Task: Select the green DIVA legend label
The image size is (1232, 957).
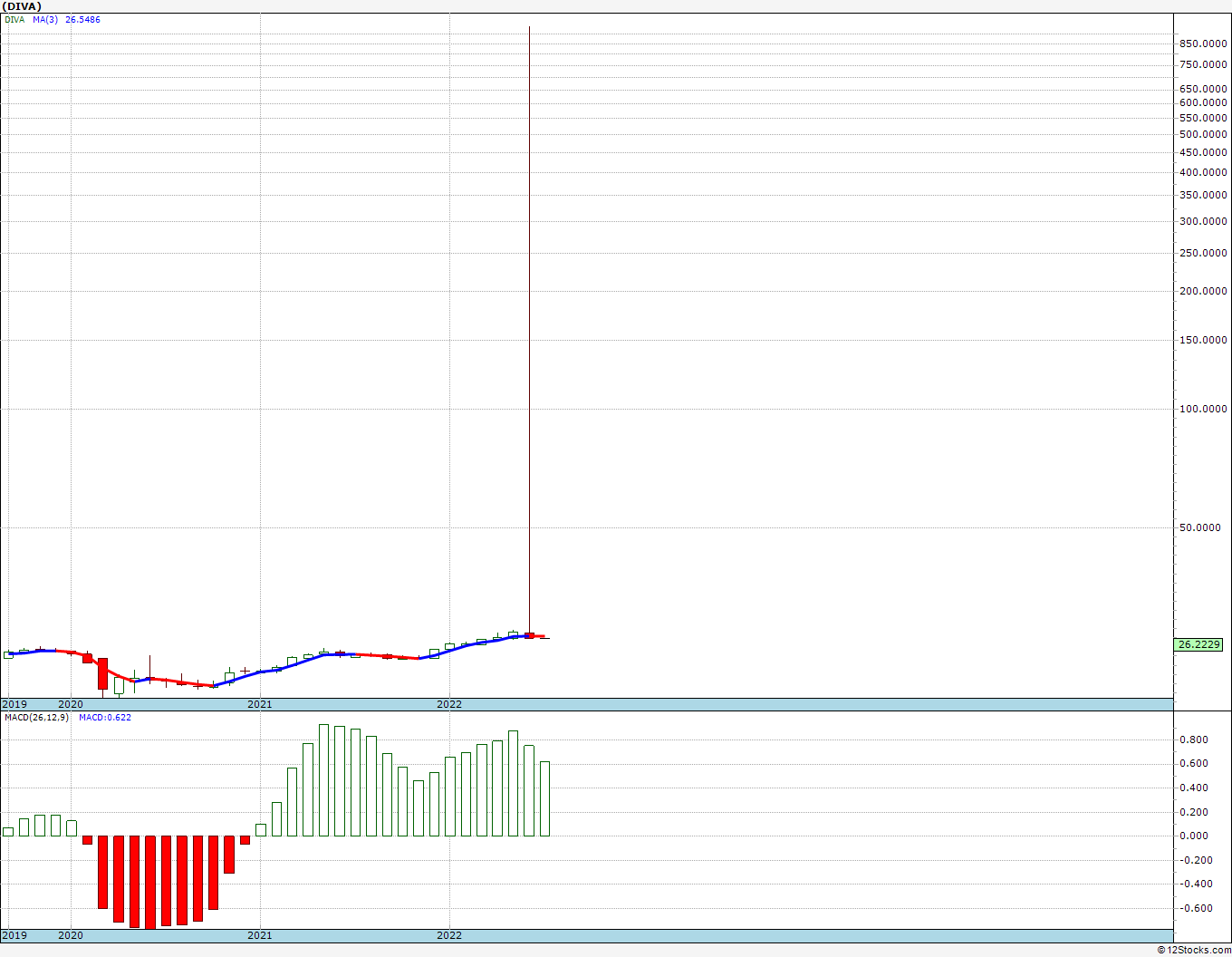Action: click(x=14, y=19)
